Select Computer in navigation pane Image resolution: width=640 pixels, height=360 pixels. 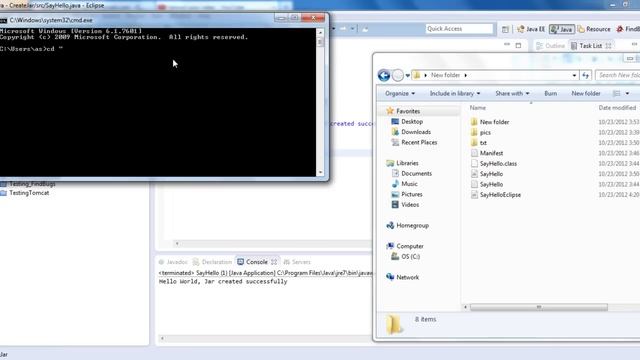click(x=410, y=246)
